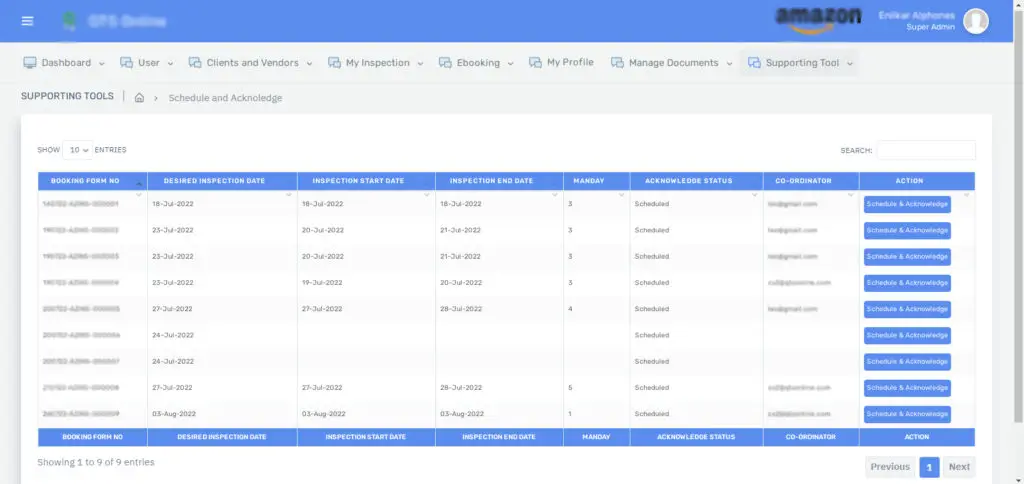Select page 1 in pagination
The width and height of the screenshot is (1024, 484).
point(929,467)
